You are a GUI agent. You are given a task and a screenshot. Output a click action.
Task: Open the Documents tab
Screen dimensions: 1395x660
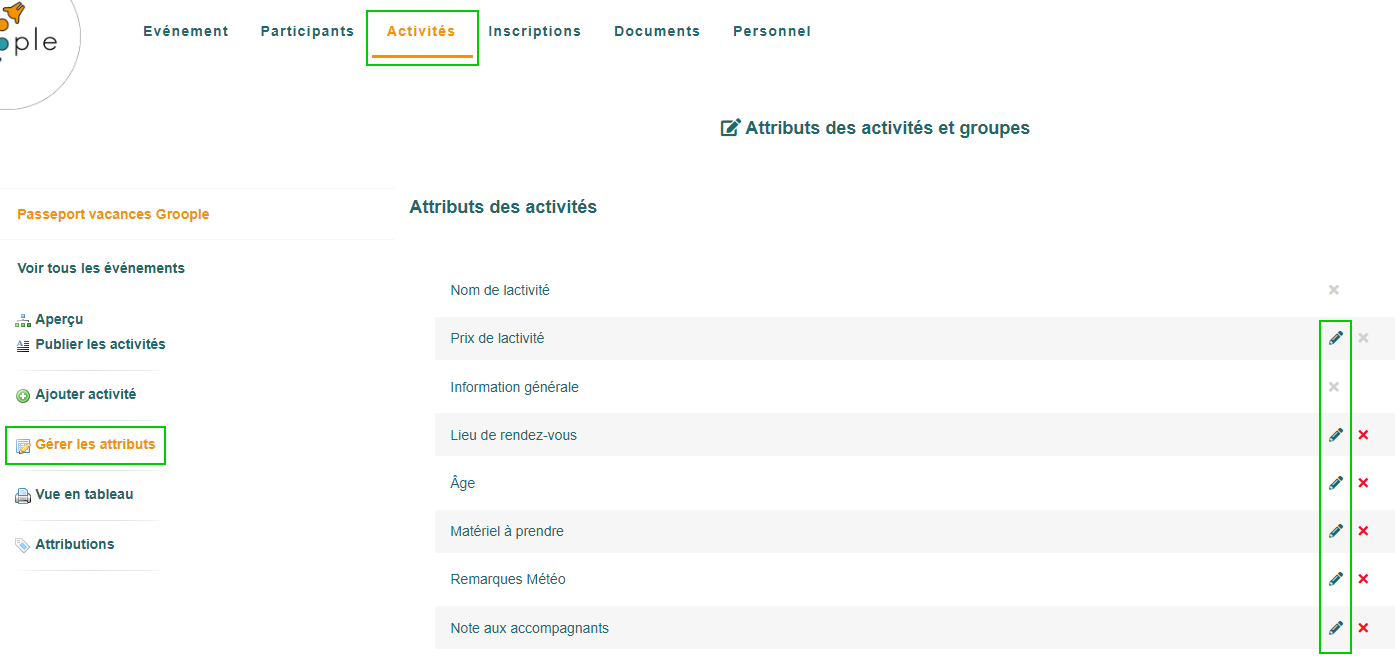pyautogui.click(x=657, y=31)
